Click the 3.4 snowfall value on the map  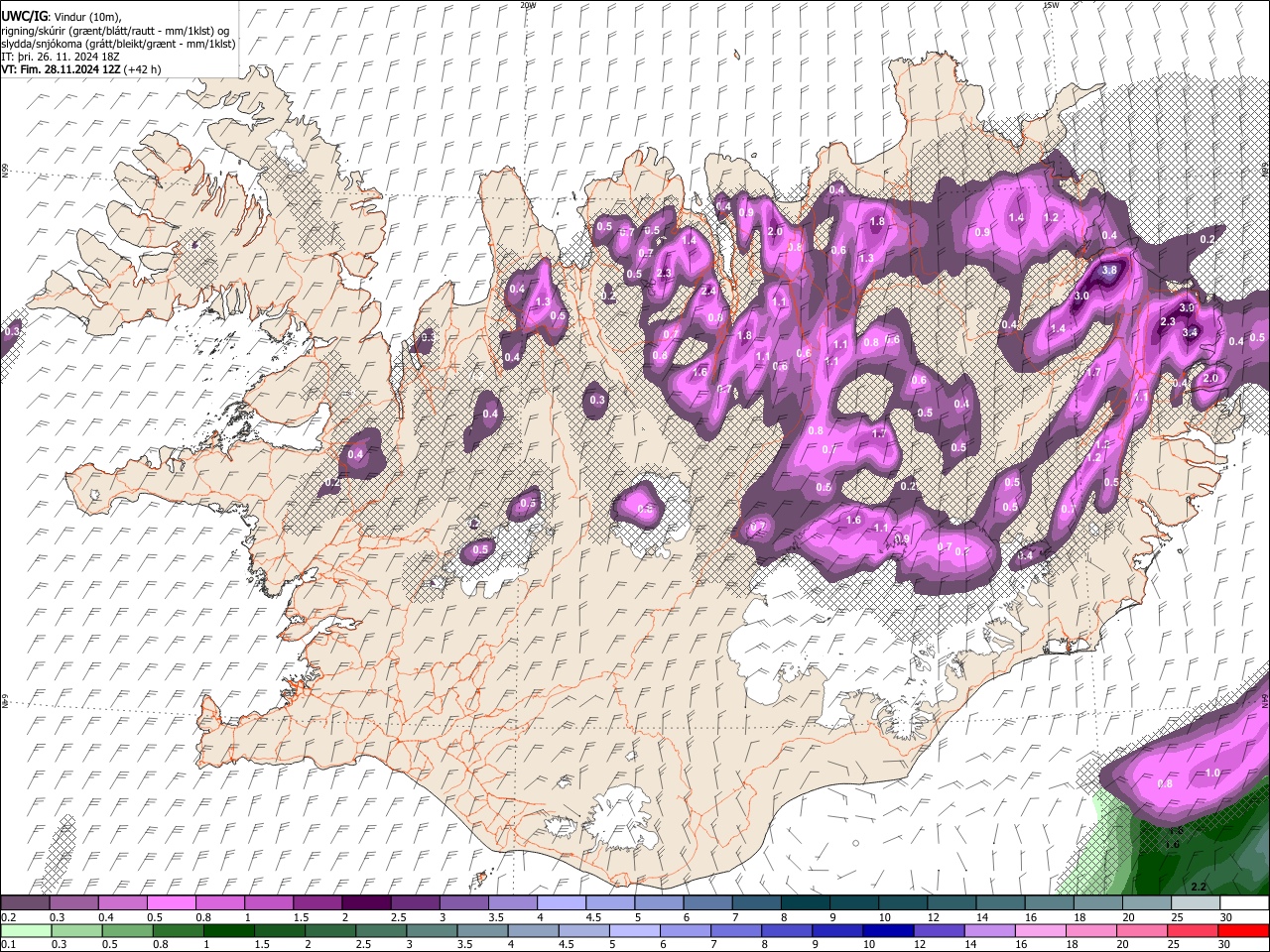click(x=1191, y=332)
